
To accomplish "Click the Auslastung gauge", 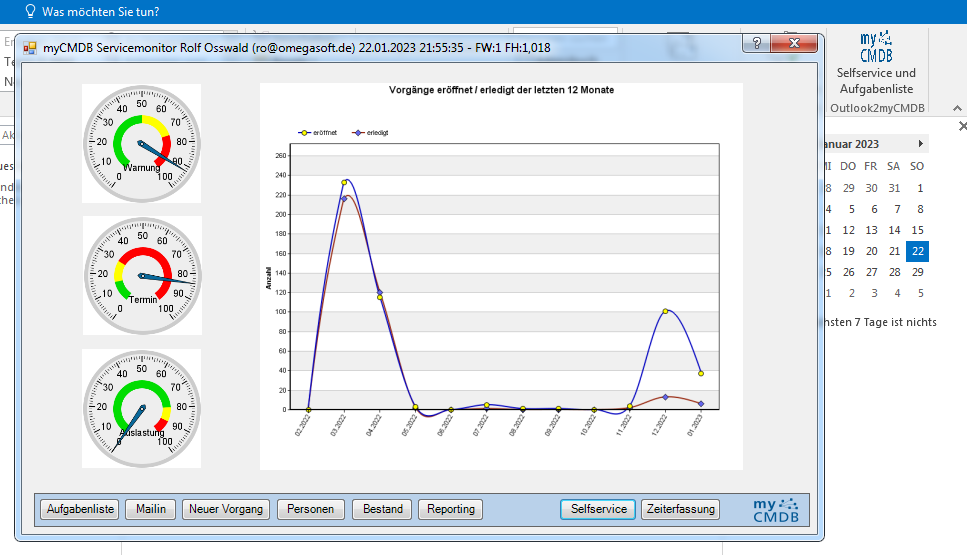I will click(141, 408).
